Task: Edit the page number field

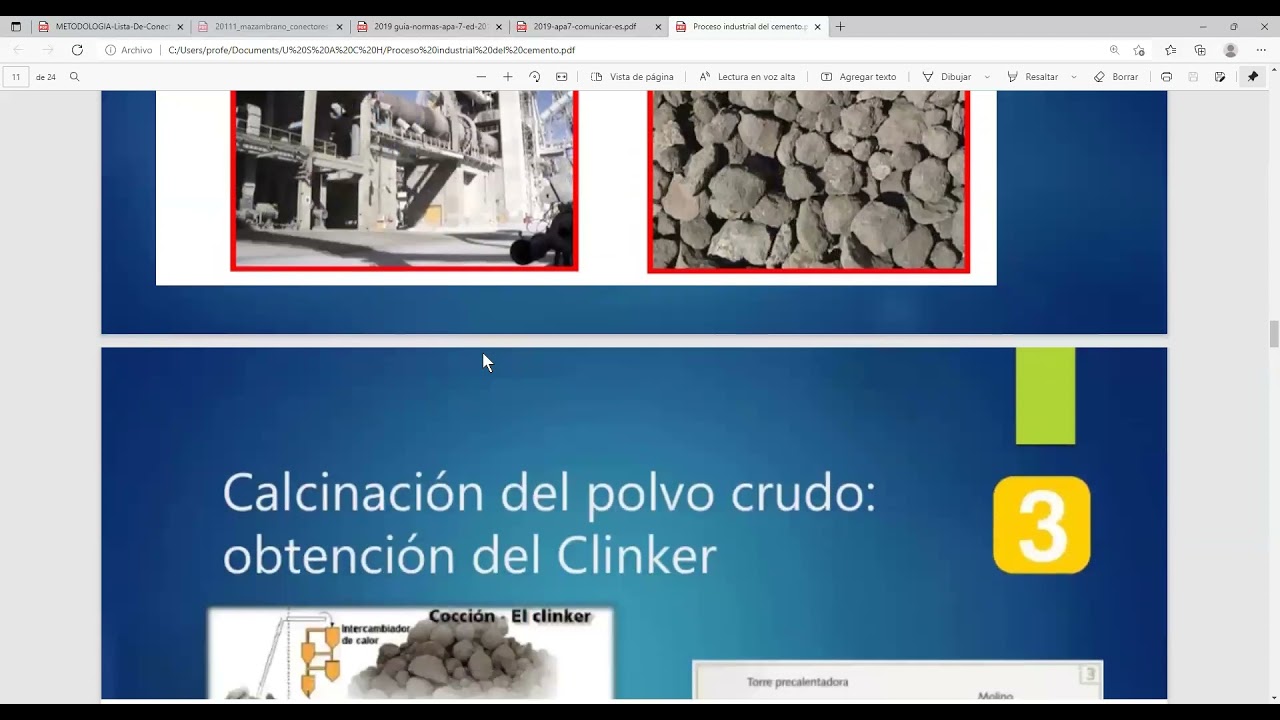Action: coord(16,77)
